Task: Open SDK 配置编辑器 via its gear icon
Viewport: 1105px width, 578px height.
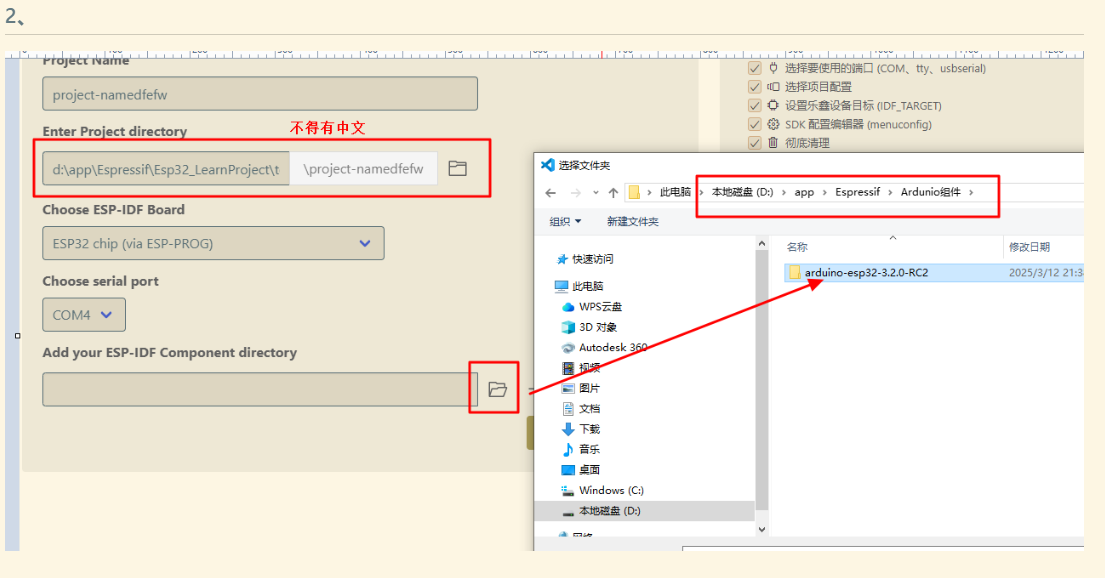Action: click(774, 124)
